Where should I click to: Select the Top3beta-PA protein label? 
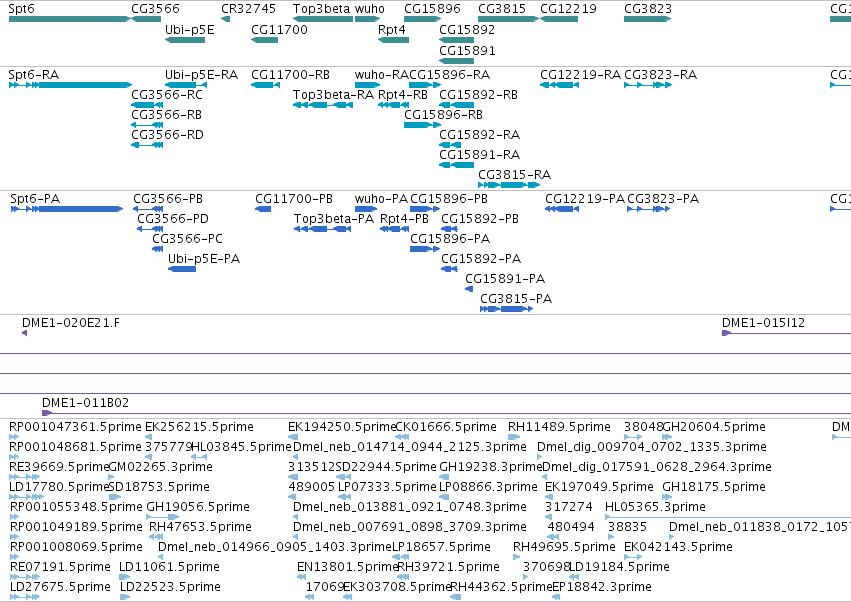(x=334, y=219)
